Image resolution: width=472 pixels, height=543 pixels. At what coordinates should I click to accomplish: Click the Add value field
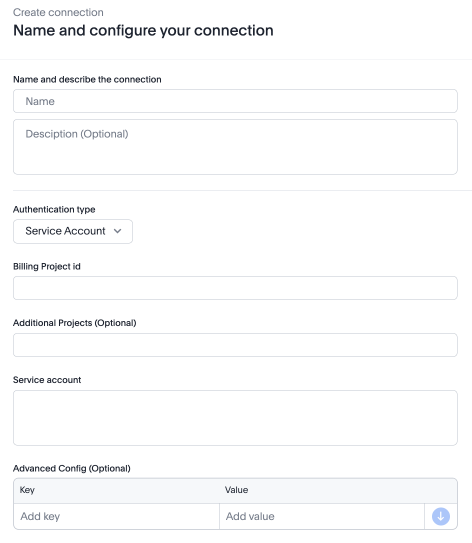point(322,516)
